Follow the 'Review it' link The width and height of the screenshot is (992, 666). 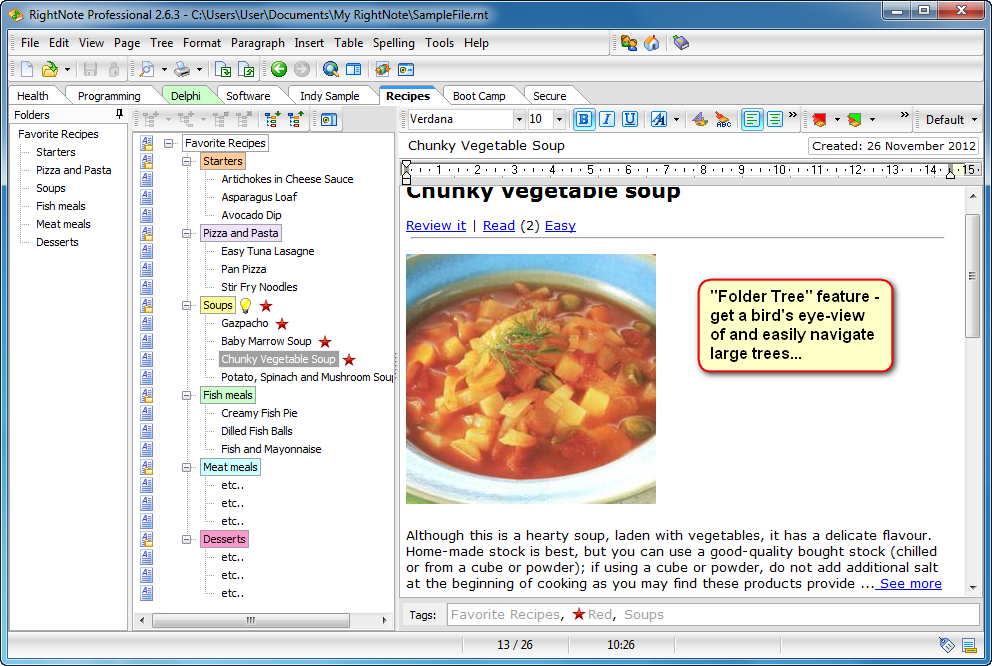[x=436, y=226]
